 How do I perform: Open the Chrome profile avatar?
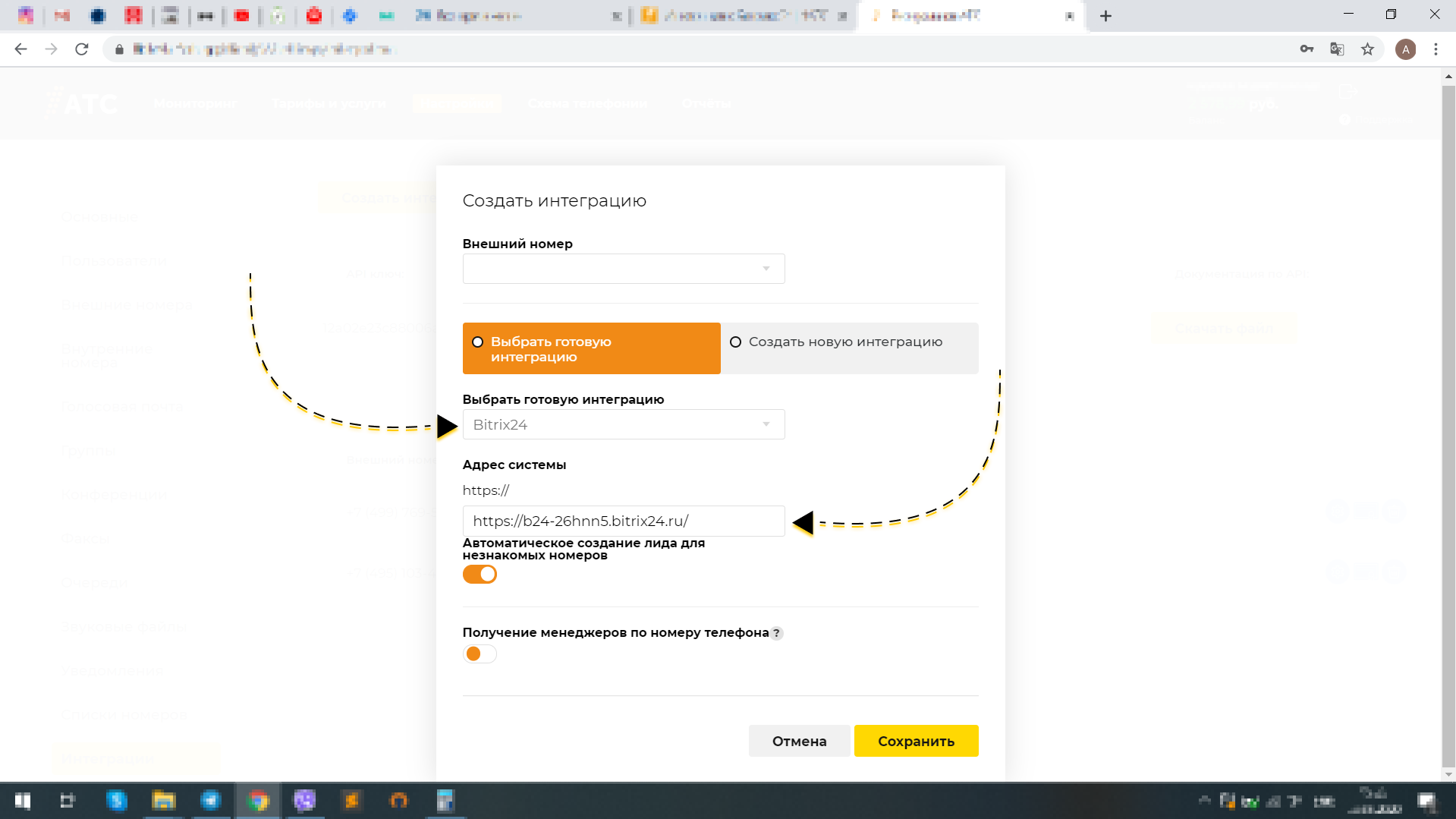tap(1406, 49)
